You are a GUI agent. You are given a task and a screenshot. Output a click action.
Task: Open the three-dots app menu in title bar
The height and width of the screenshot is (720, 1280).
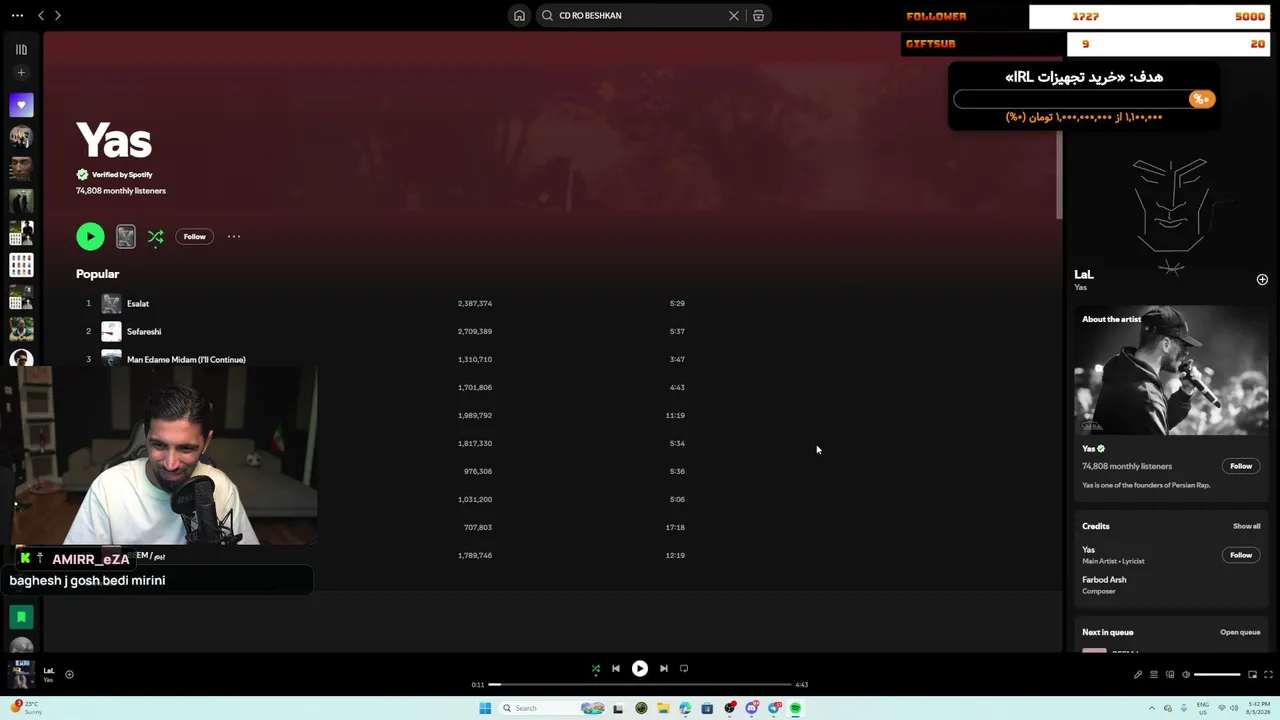tap(17, 16)
